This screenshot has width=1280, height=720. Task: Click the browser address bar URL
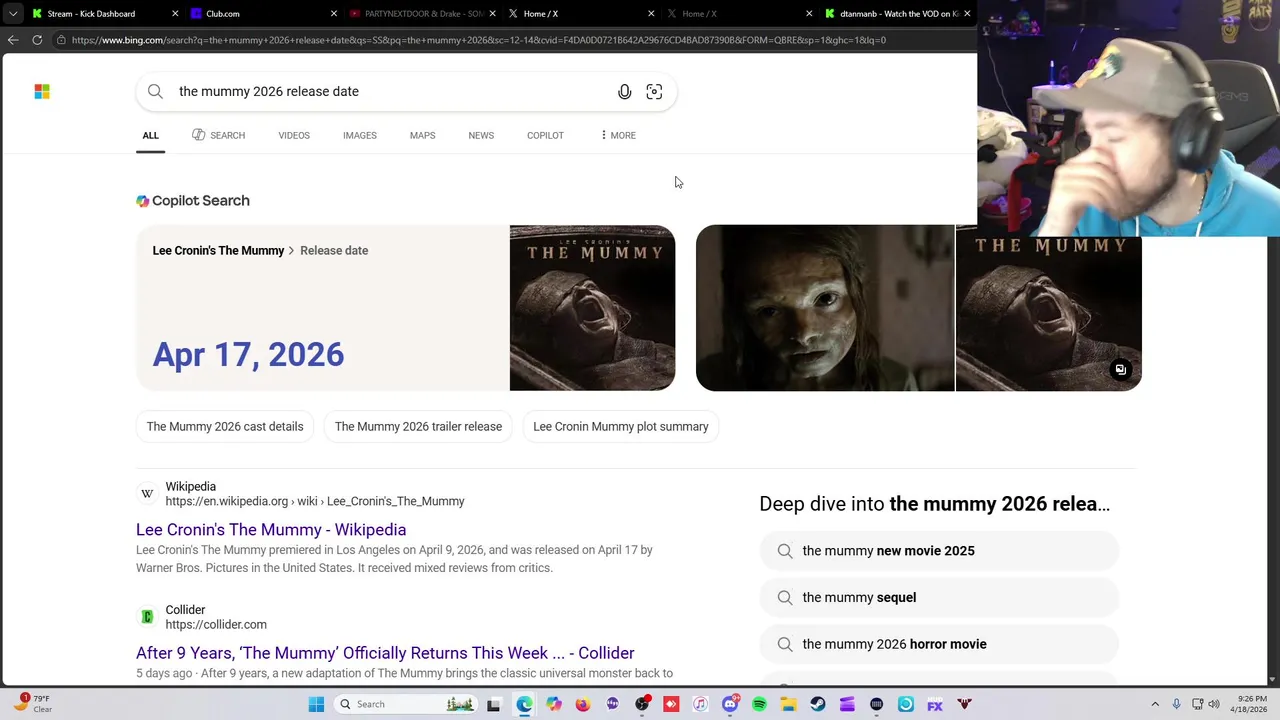[x=478, y=40]
